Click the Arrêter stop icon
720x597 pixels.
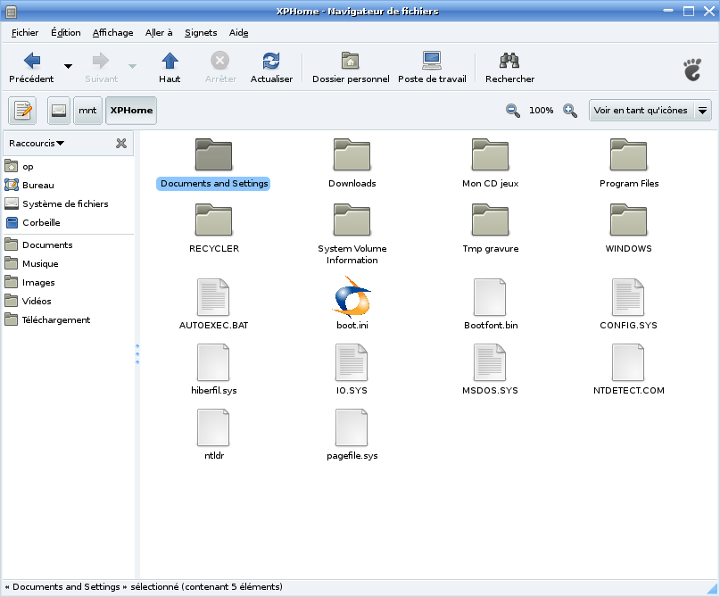pos(220,61)
